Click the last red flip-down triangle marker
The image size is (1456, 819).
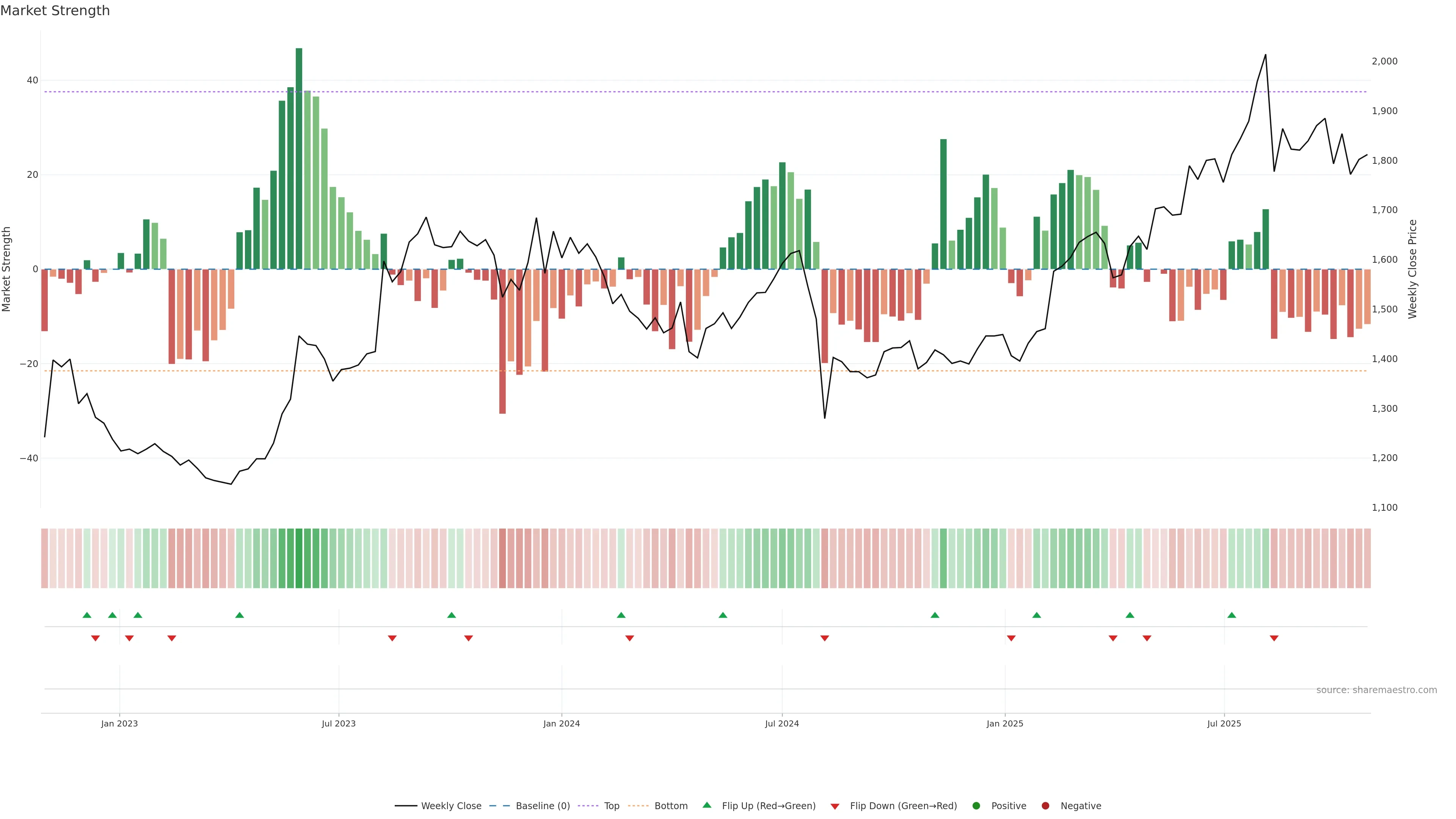pos(1274,638)
